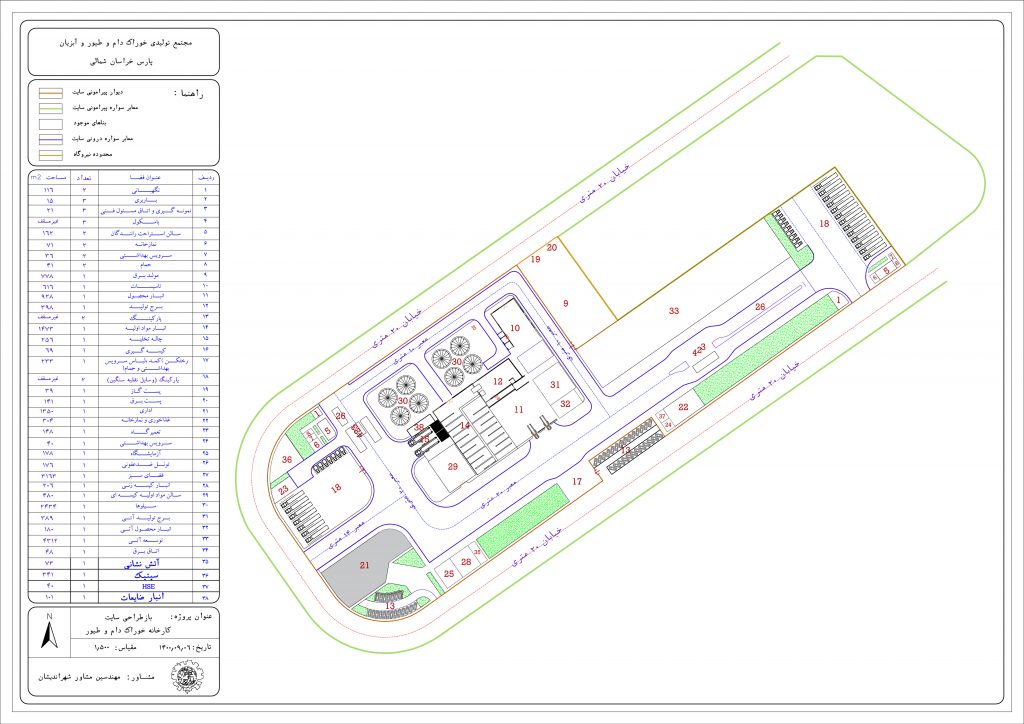This screenshot has width=1024, height=724.
Task: Click building number 11 in the plan
Action: tap(518, 410)
